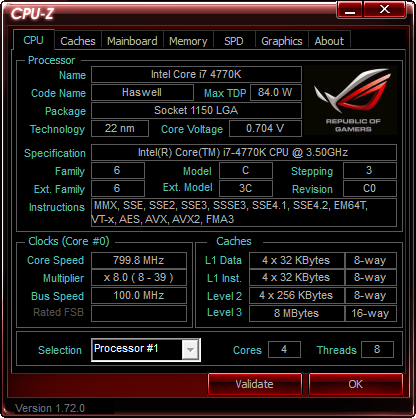Open the About tab
Screen dimensions: 416x418
(x=329, y=41)
